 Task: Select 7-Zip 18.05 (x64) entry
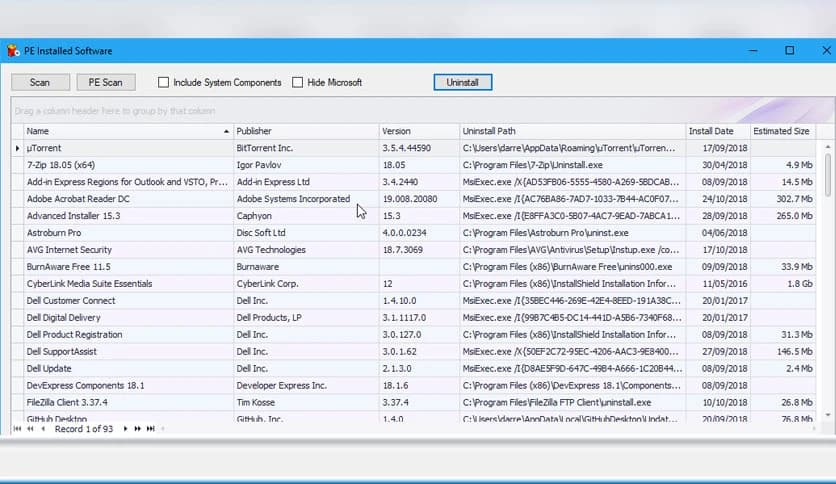(61, 165)
